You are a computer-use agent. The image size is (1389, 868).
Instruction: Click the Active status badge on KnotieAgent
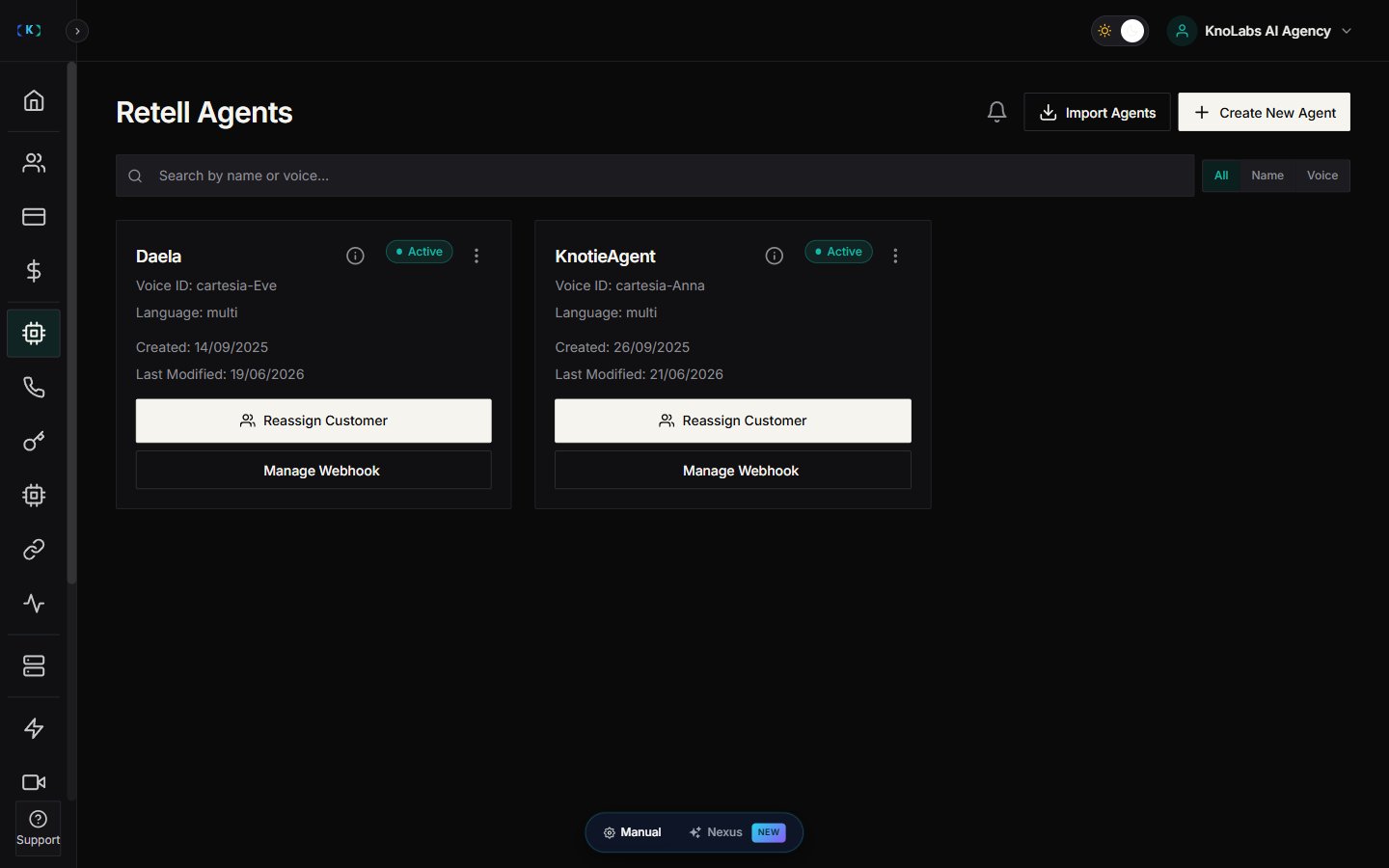839,252
